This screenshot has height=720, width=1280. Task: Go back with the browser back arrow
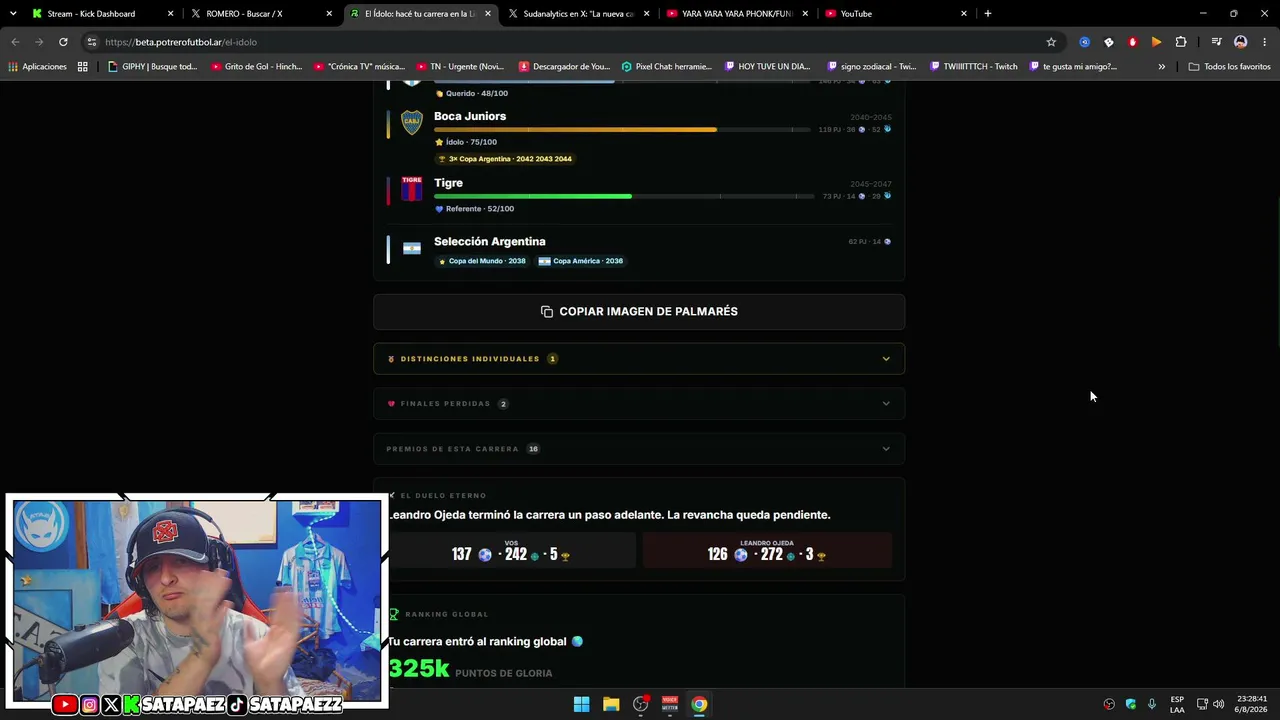(x=15, y=42)
